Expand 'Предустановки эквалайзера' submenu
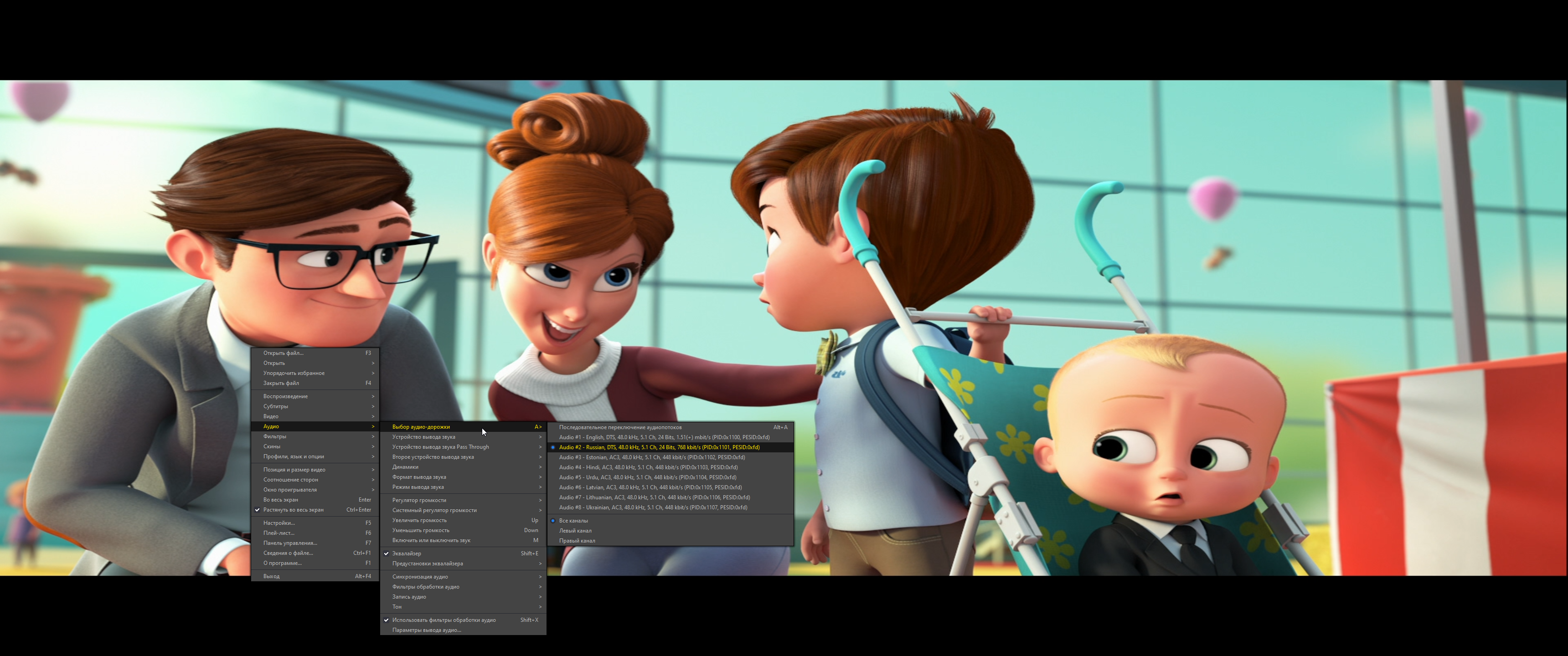 click(427, 564)
